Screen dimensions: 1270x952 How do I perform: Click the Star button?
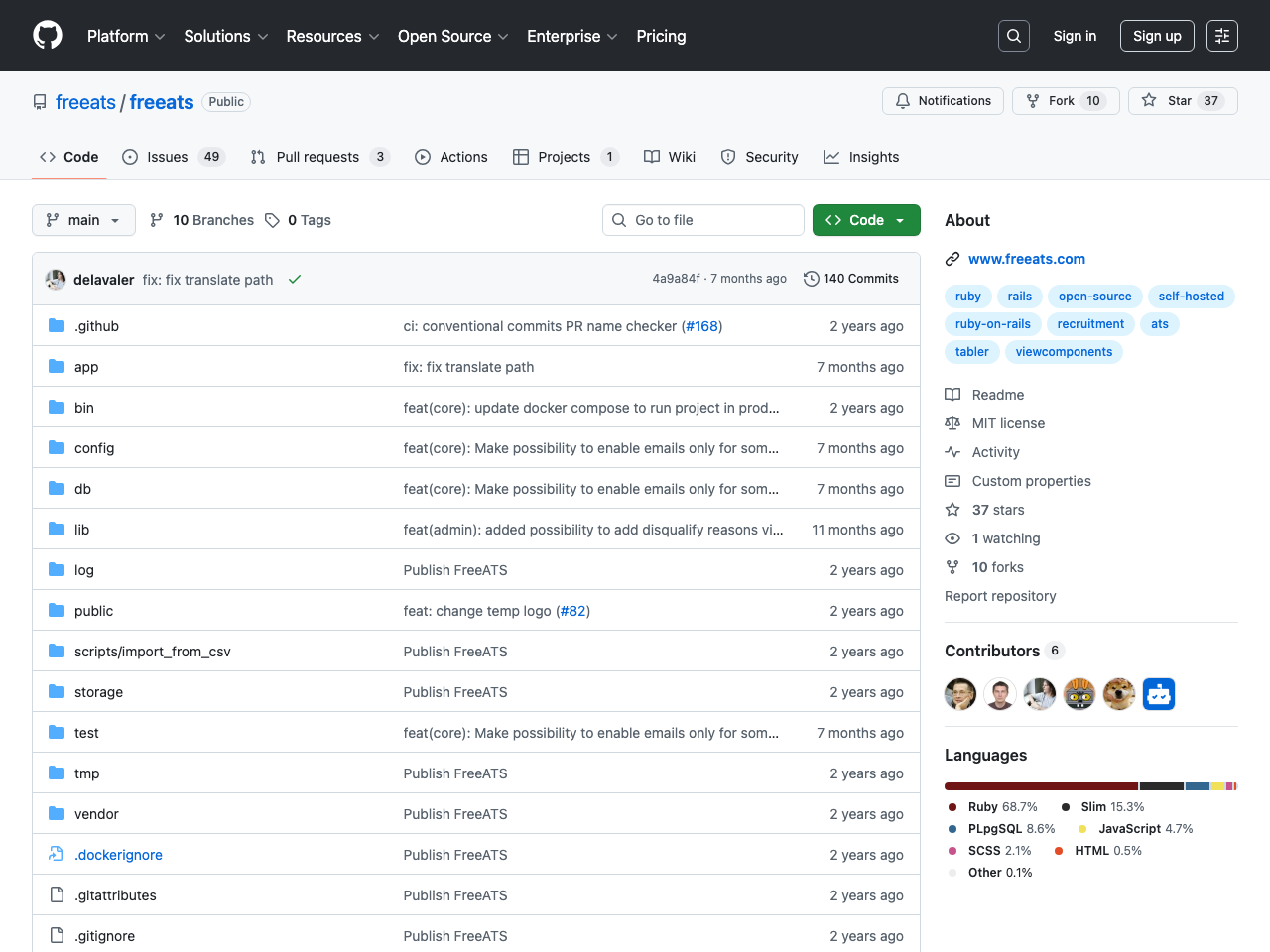pyautogui.click(x=1182, y=101)
